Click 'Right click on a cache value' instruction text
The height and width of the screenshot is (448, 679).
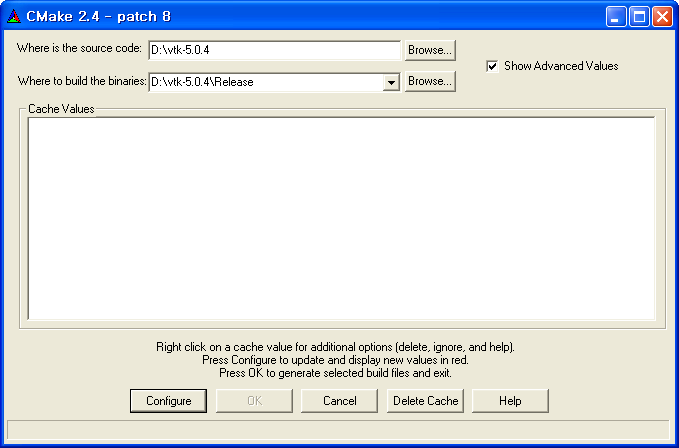coord(335,347)
